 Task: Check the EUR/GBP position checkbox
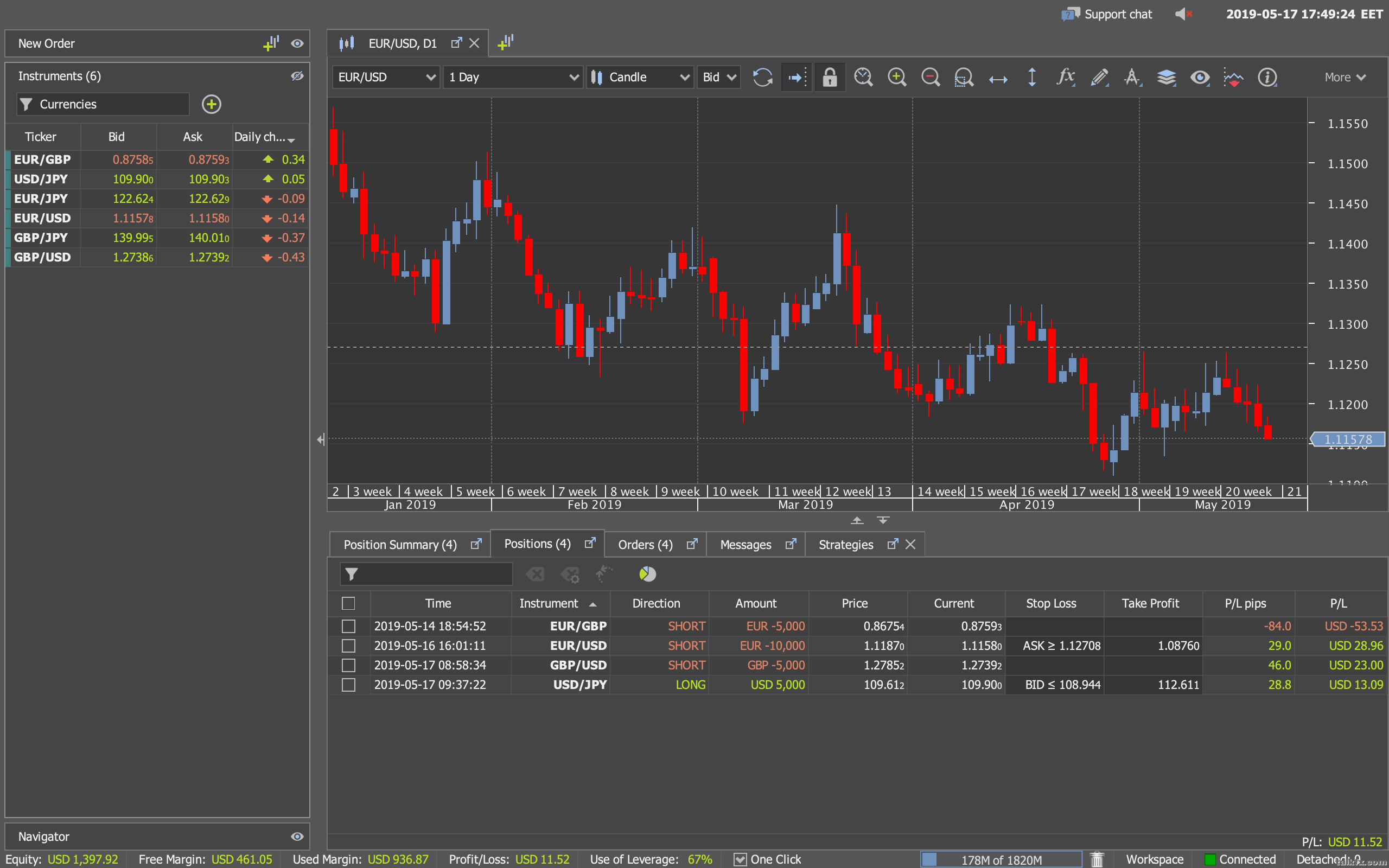pos(348,626)
